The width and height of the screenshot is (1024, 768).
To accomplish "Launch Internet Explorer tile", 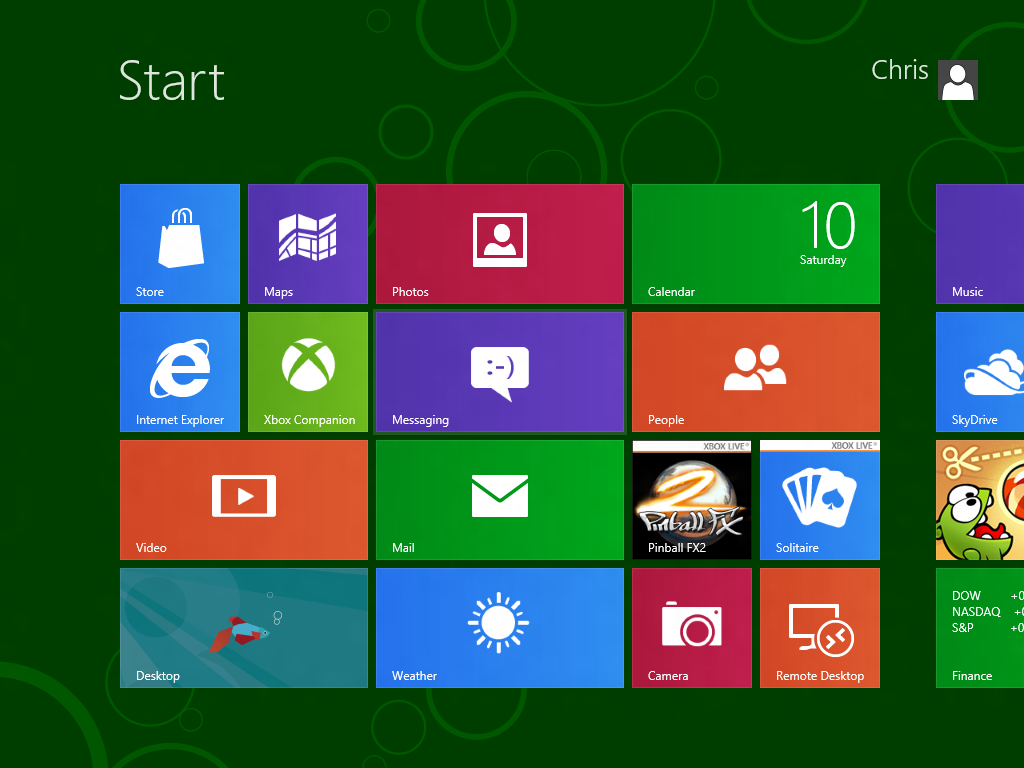I will [180, 371].
